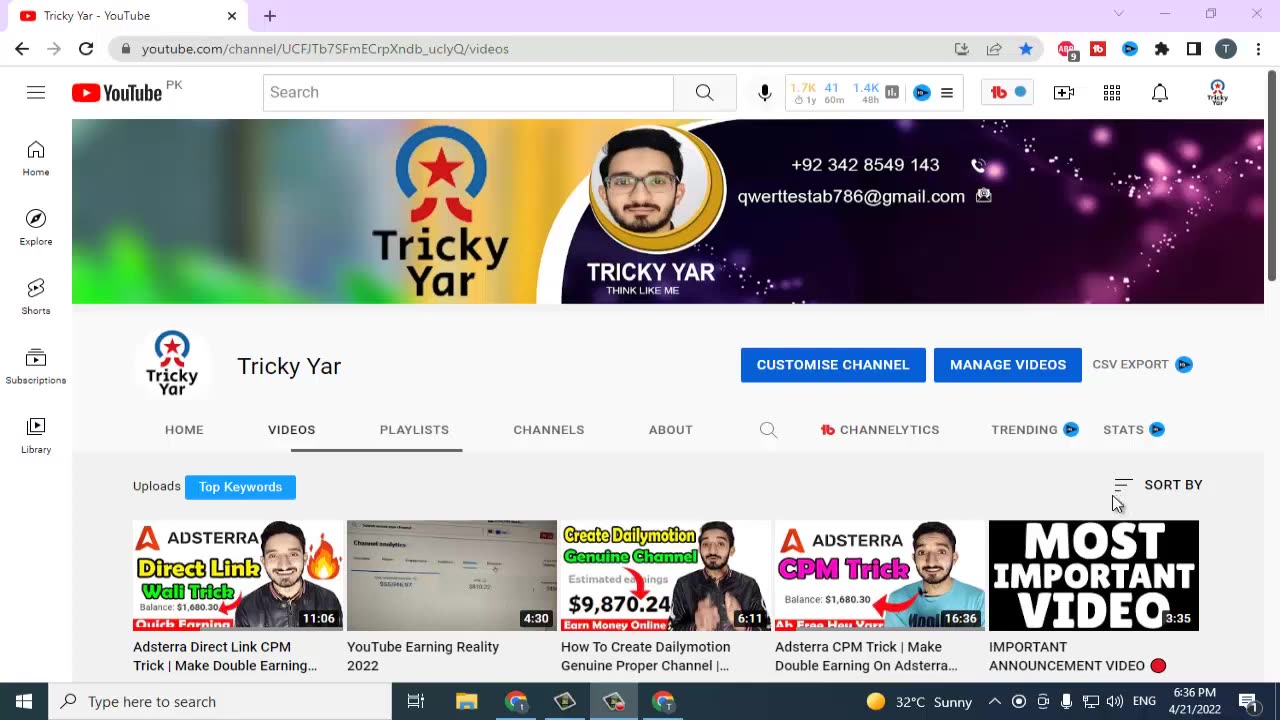Click the taskbar volume icon

[x=1115, y=702]
